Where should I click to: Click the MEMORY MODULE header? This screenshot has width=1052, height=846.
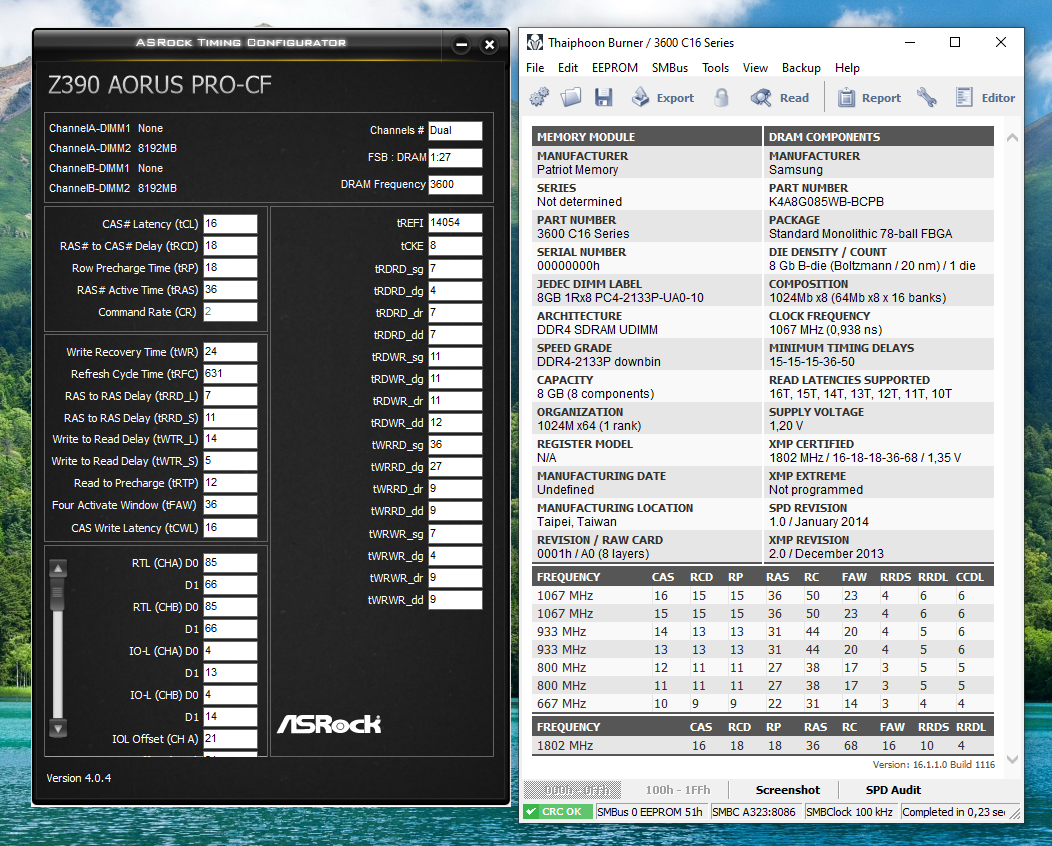pos(647,136)
